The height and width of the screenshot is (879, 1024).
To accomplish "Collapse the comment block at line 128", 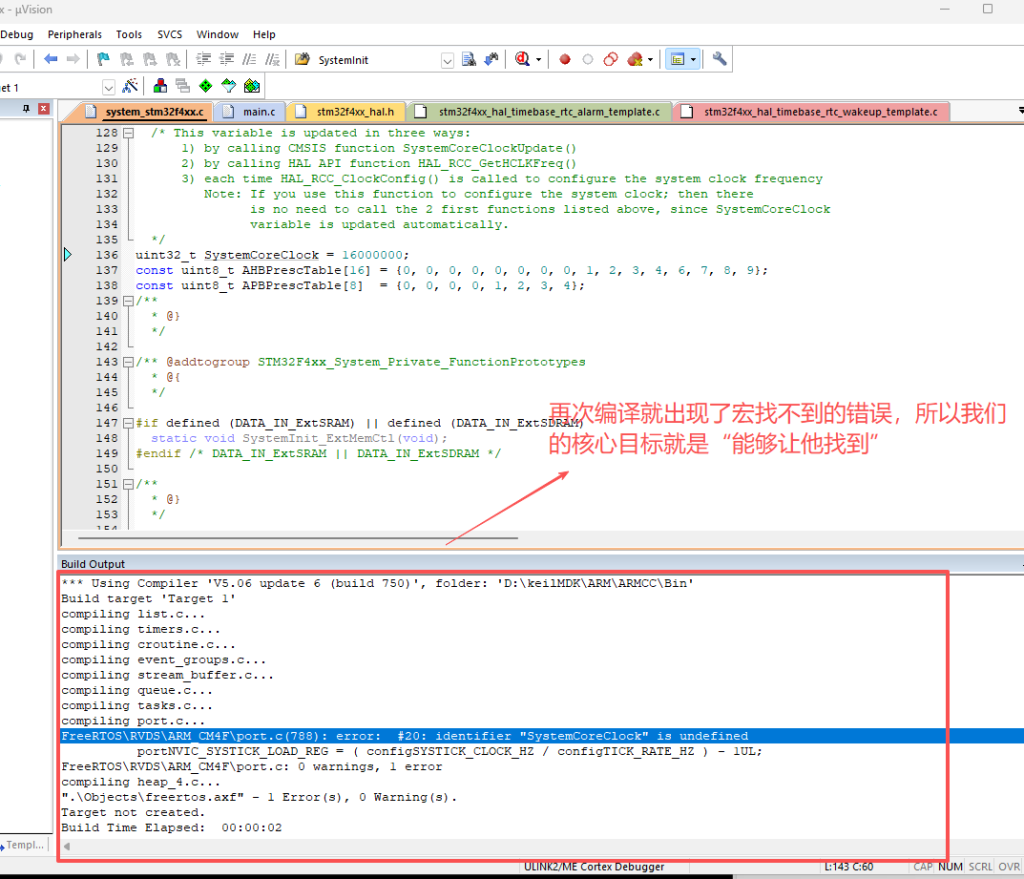I will coord(128,133).
